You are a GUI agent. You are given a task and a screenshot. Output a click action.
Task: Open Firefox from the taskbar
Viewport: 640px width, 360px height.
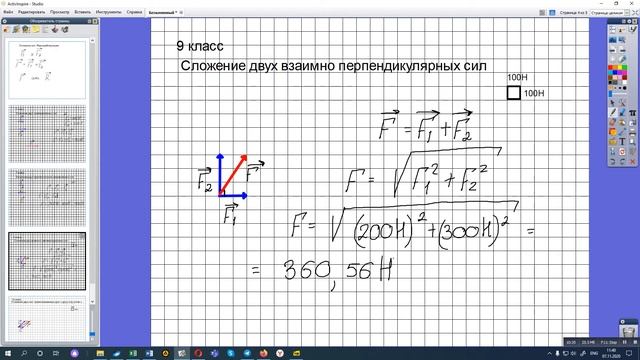(264, 353)
